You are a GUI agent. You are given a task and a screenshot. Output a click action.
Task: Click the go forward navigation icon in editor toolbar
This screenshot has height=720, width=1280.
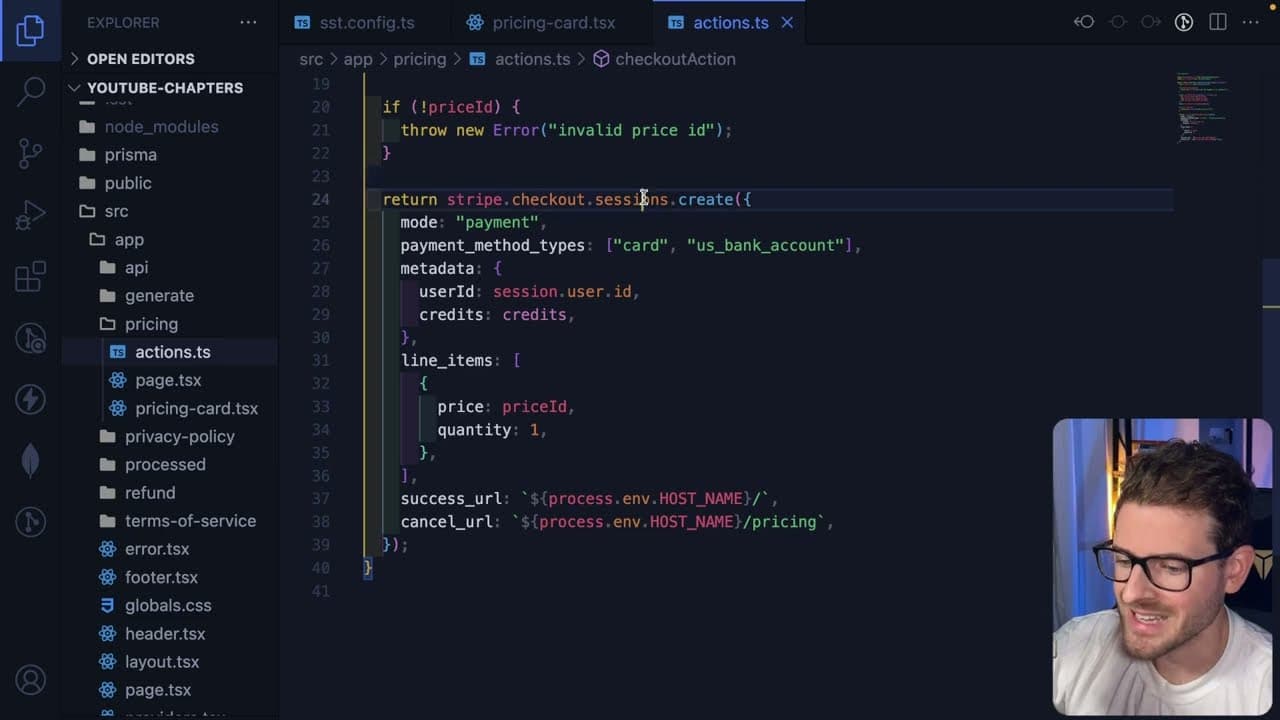(x=1151, y=22)
